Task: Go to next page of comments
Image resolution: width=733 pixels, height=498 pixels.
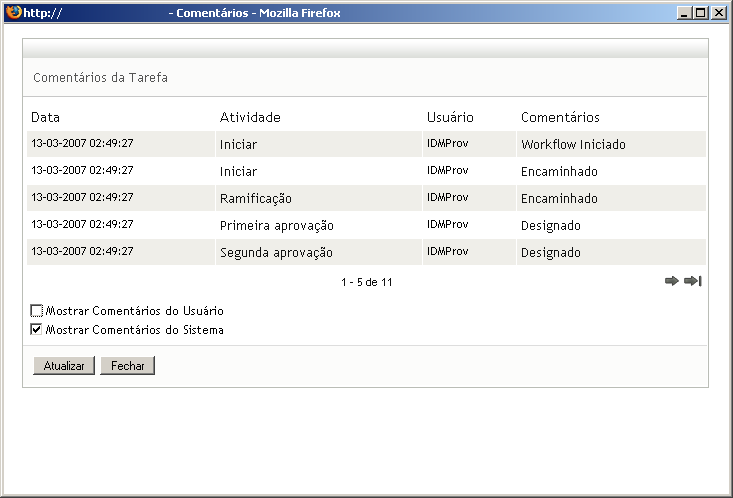Action: tap(672, 281)
